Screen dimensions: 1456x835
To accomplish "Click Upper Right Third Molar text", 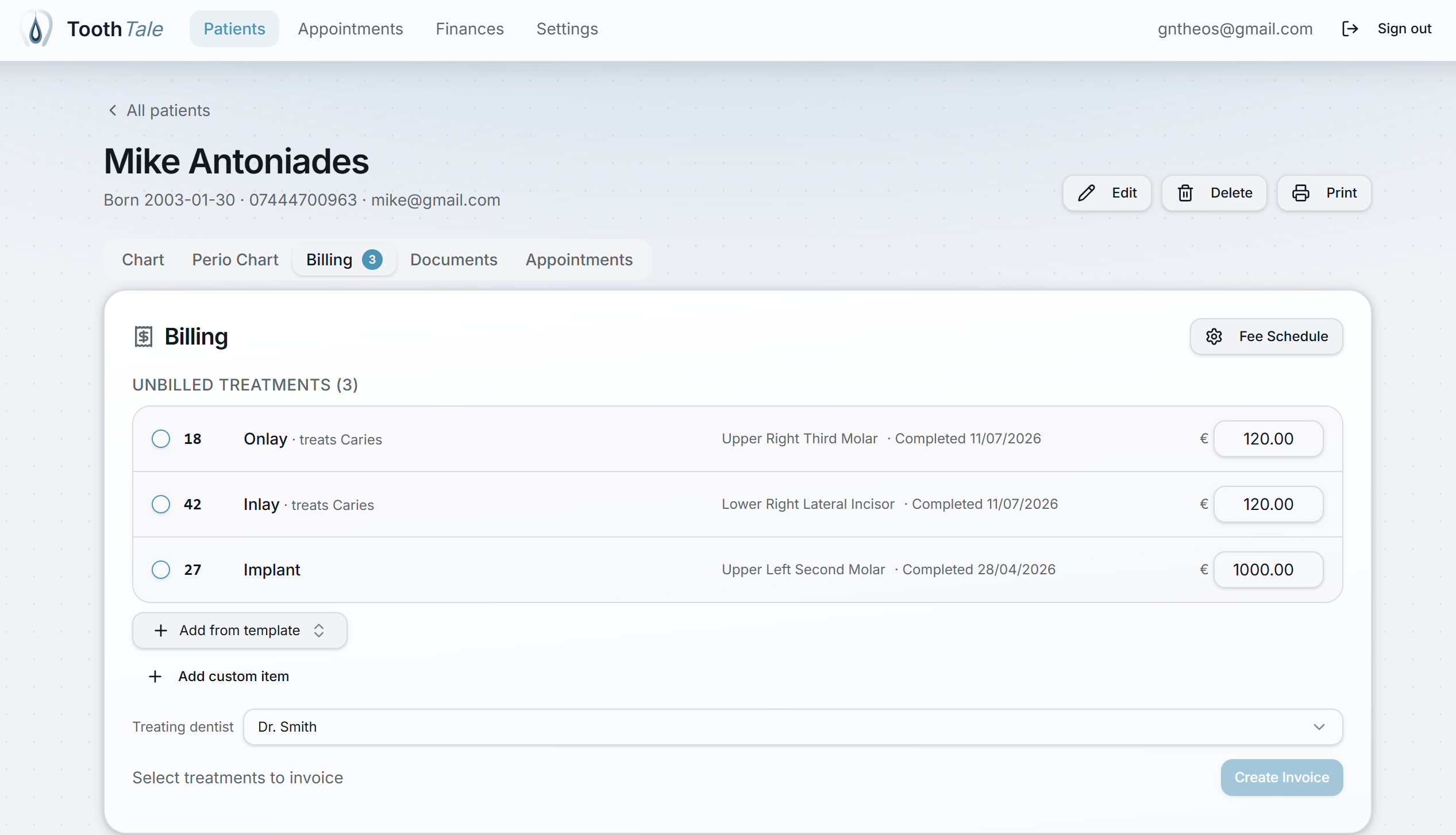I will point(800,439).
